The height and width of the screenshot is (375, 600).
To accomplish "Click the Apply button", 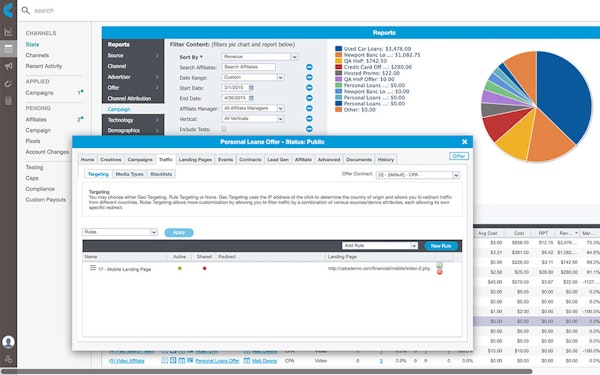I will coord(179,233).
